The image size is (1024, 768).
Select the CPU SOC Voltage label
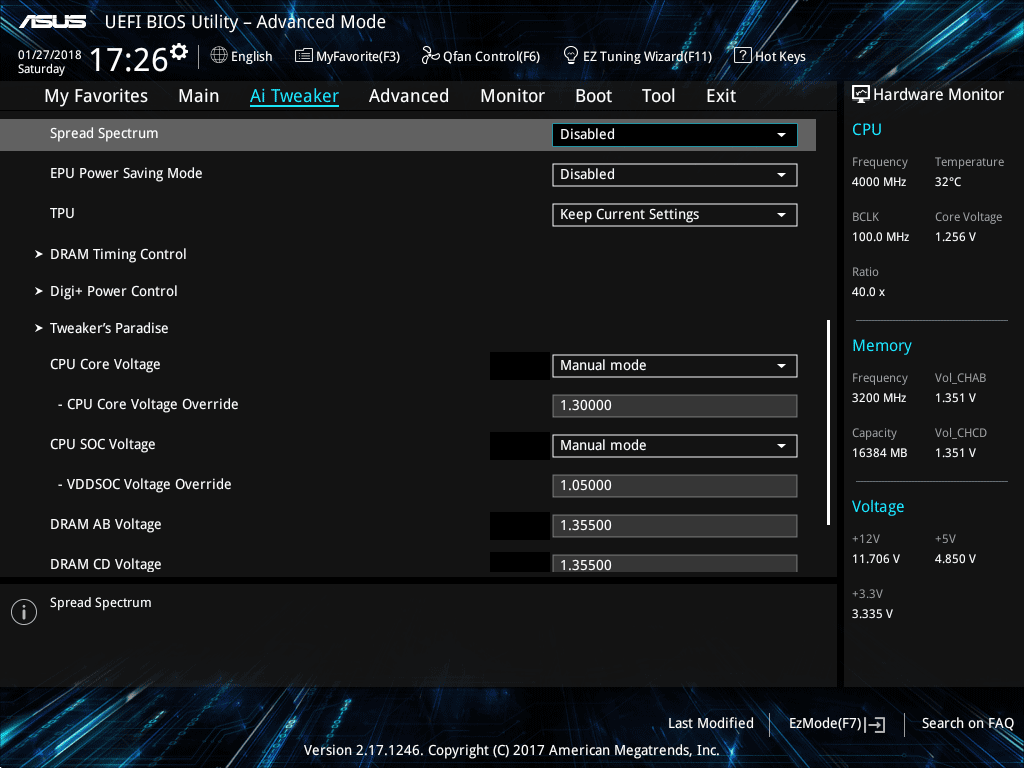(x=103, y=444)
